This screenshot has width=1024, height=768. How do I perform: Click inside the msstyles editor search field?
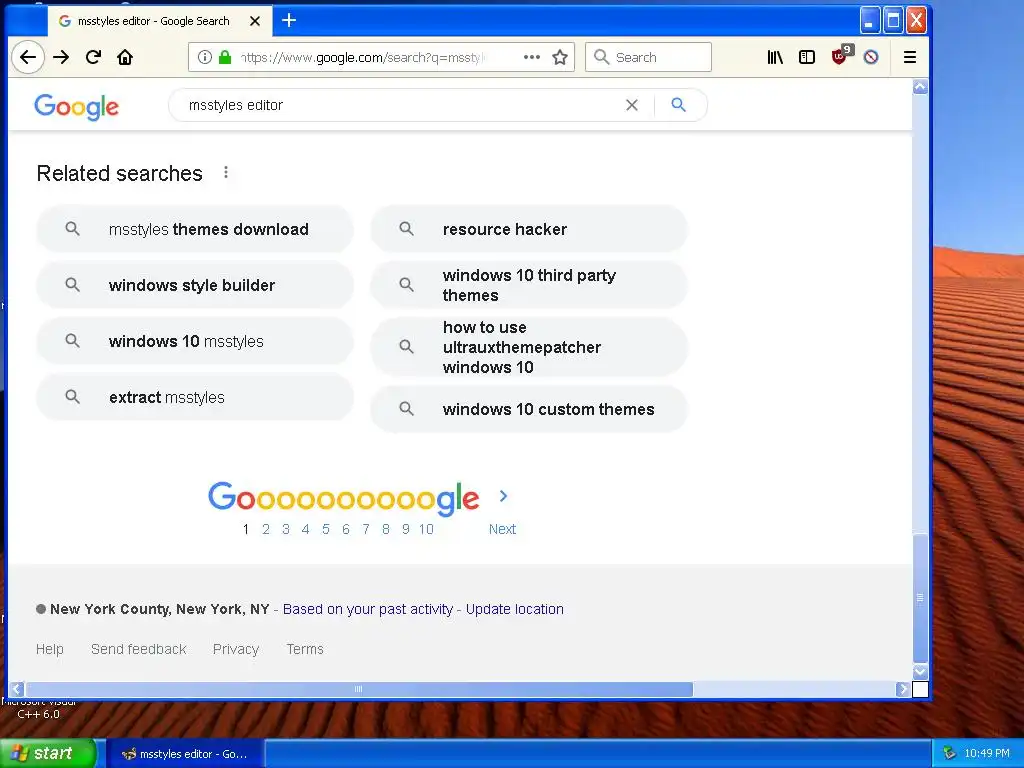pos(398,105)
